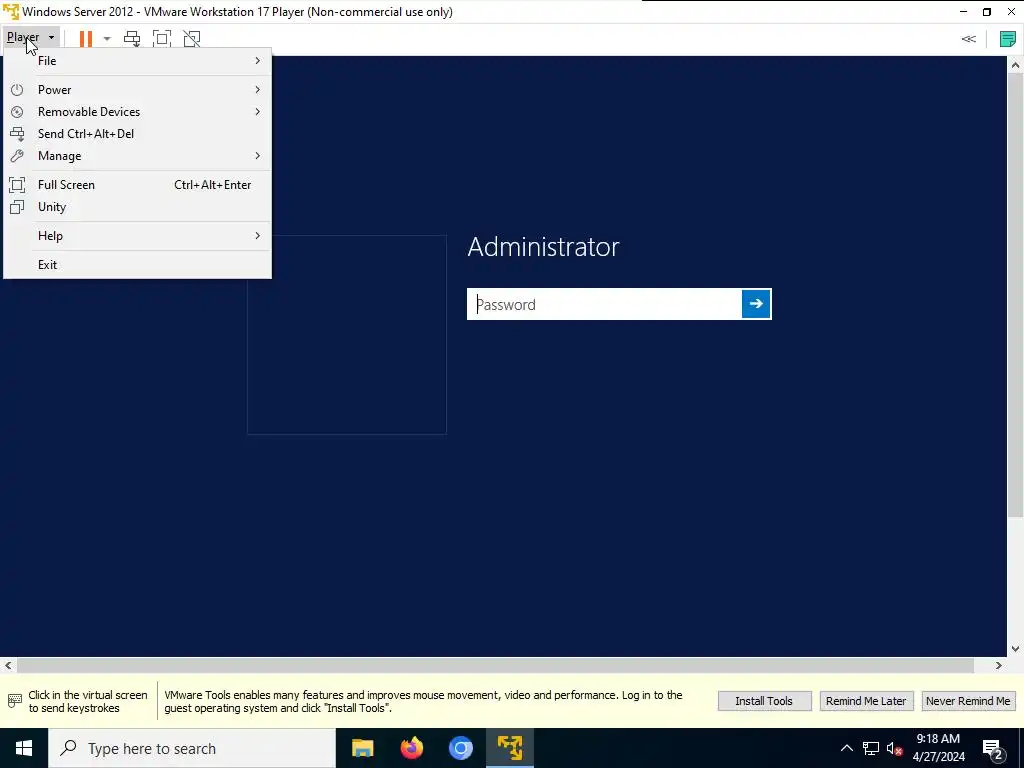Click Remind Me Later button
Image resolution: width=1024 pixels, height=768 pixels.
866,701
